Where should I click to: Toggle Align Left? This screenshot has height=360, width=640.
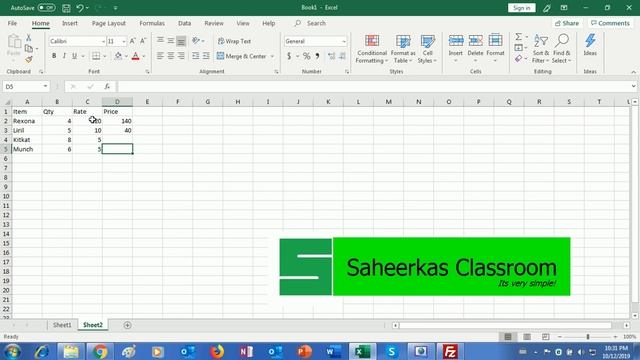(160, 56)
